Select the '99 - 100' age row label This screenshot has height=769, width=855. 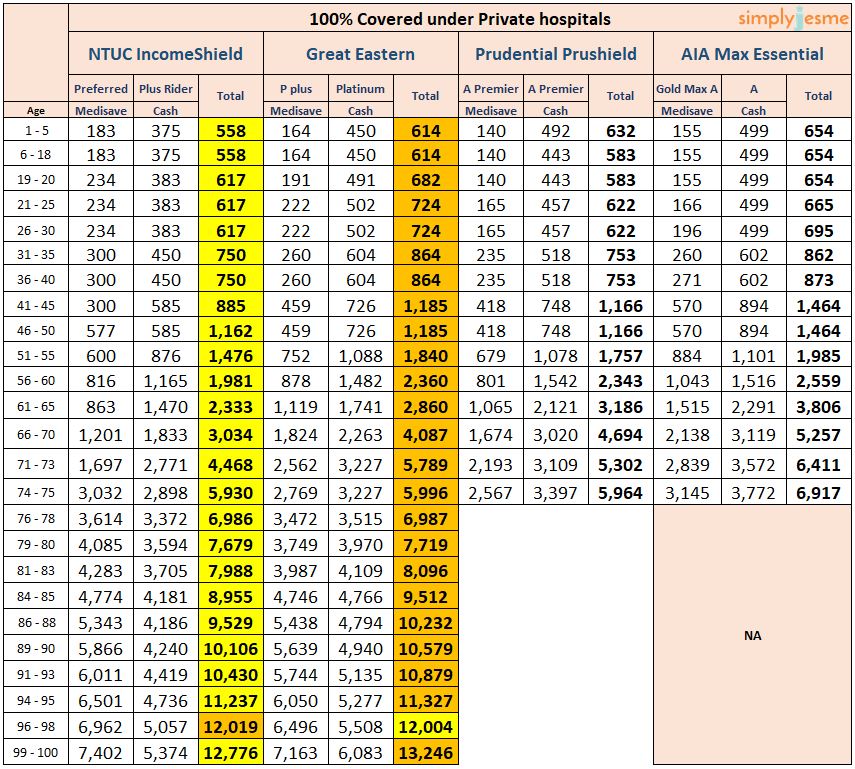(x=36, y=753)
